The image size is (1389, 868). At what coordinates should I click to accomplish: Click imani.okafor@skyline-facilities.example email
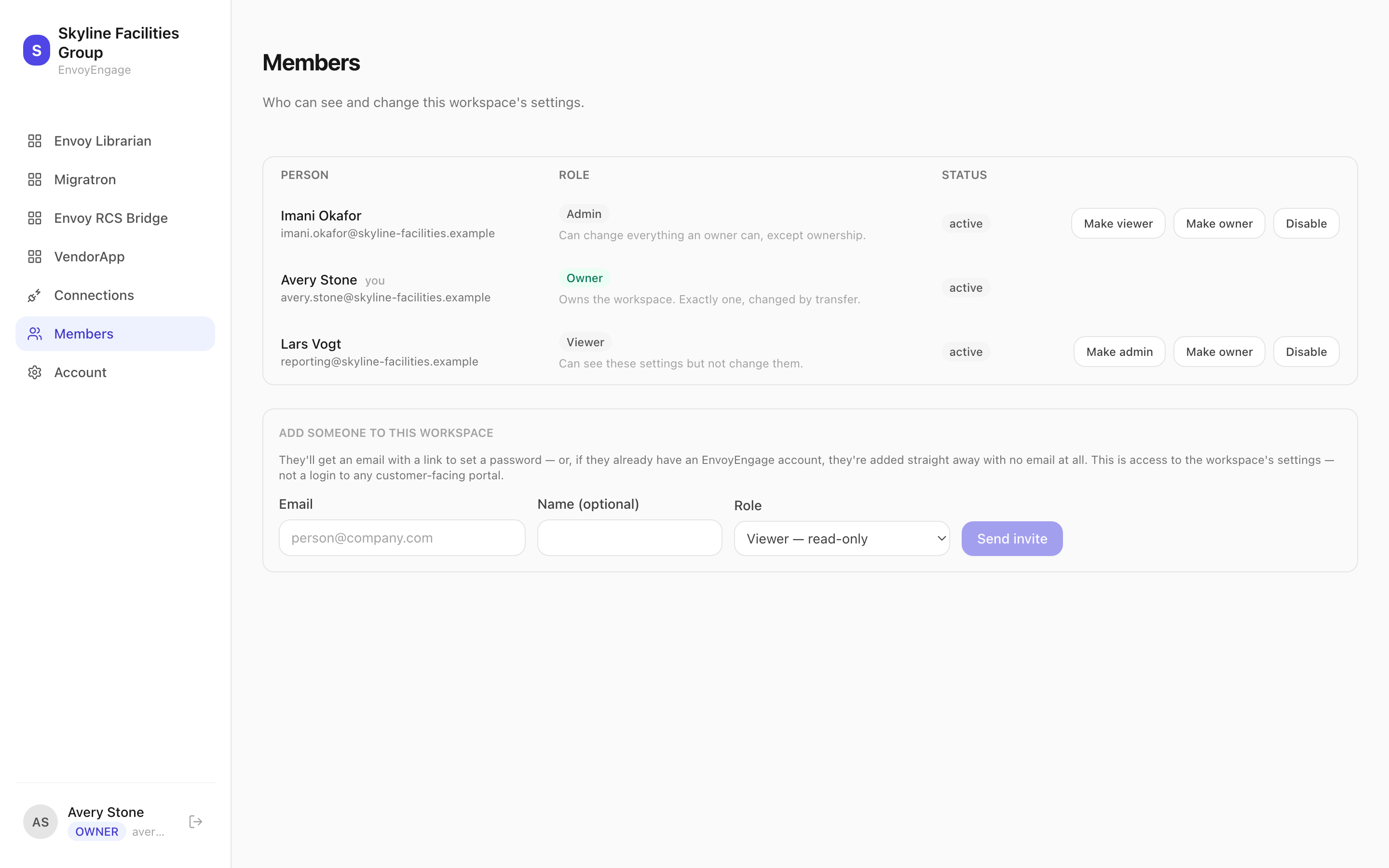[x=387, y=233]
